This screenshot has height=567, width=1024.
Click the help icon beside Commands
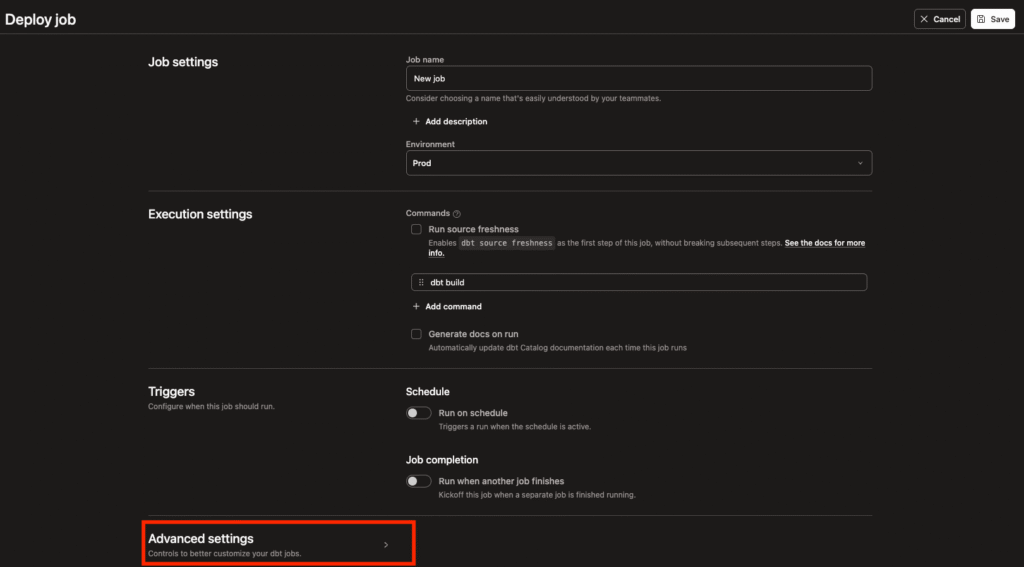[x=457, y=214]
